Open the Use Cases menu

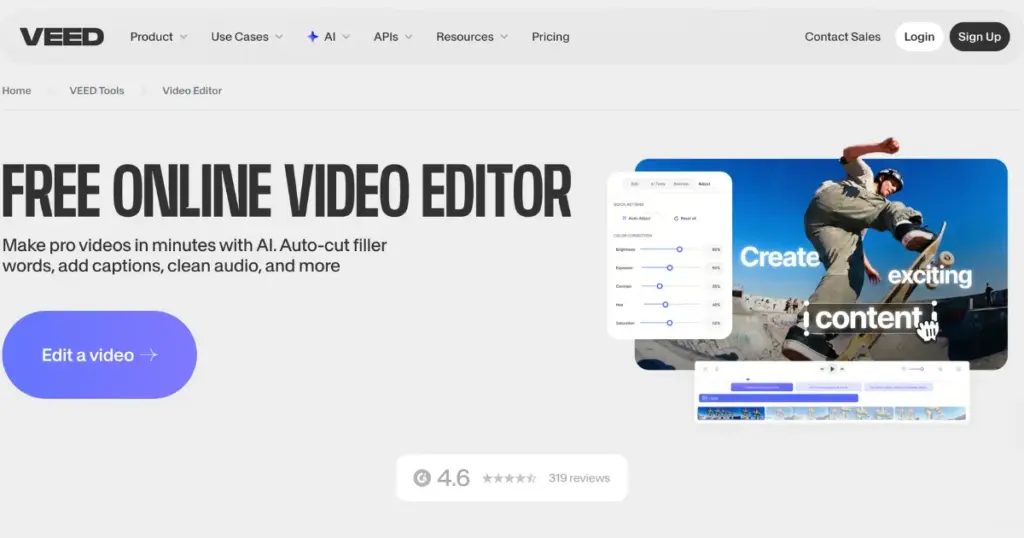point(239,37)
